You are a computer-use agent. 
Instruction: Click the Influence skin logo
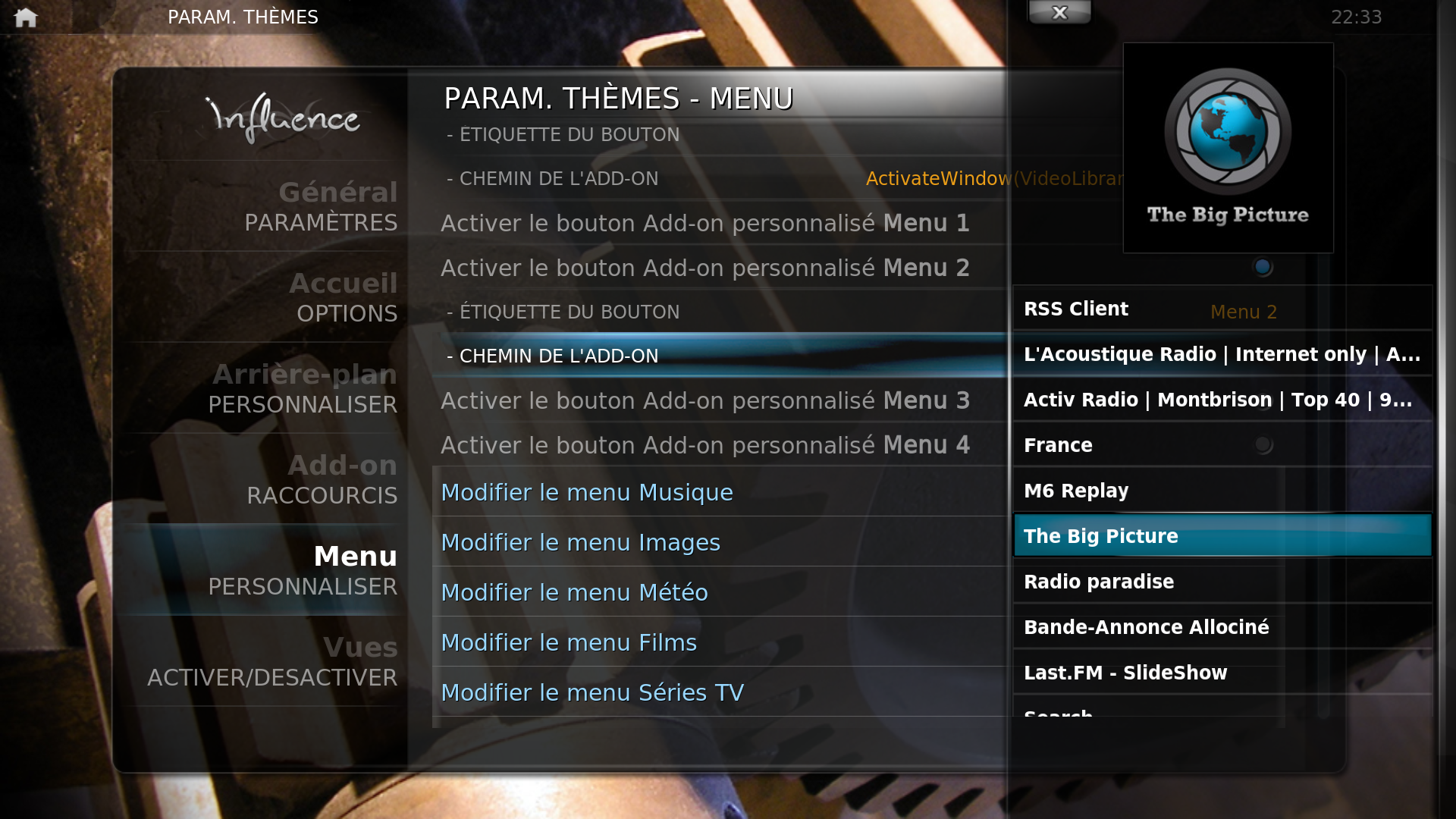point(282,118)
